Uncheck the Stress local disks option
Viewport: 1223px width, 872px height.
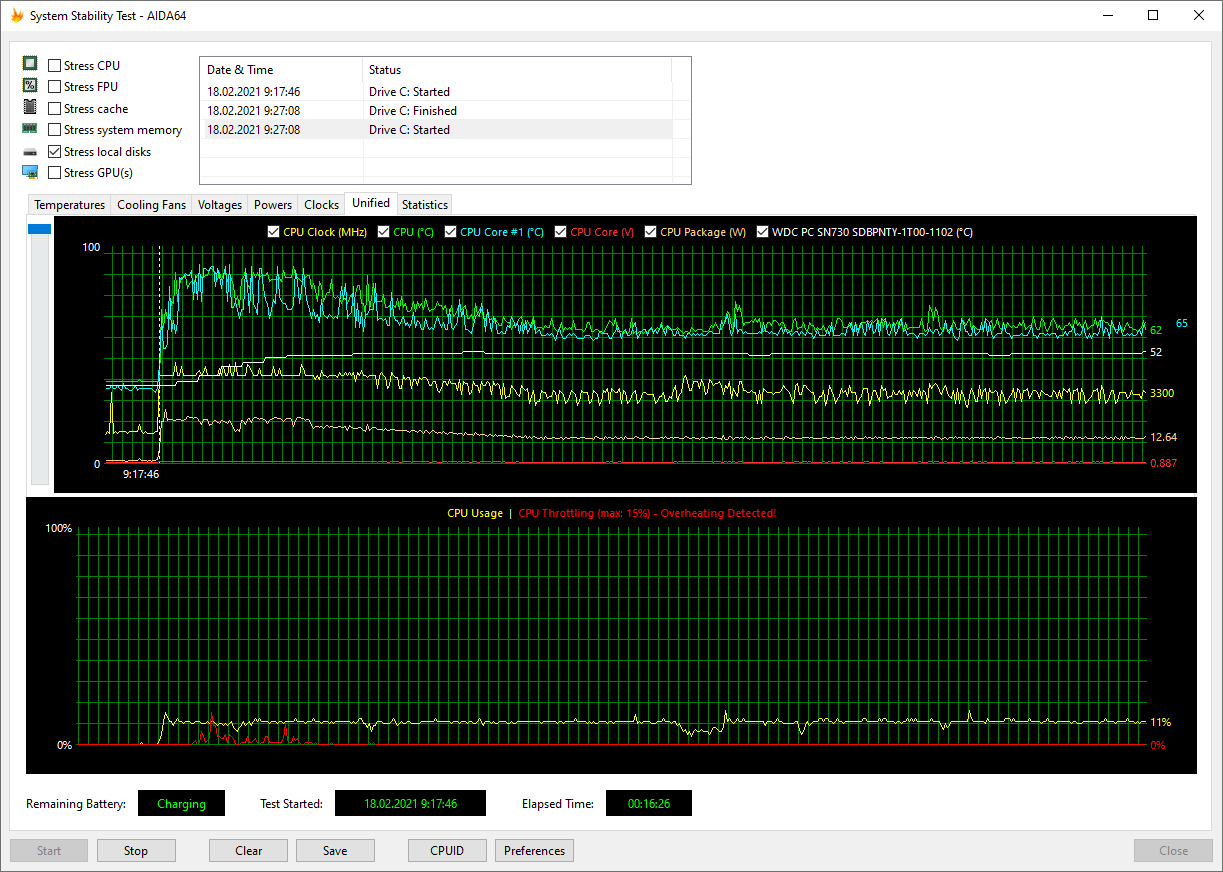[55, 152]
